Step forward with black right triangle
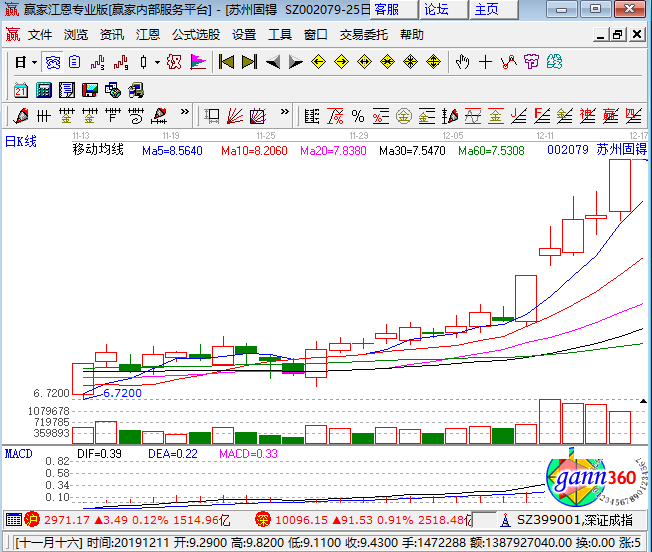652x552 pixels. [296, 63]
